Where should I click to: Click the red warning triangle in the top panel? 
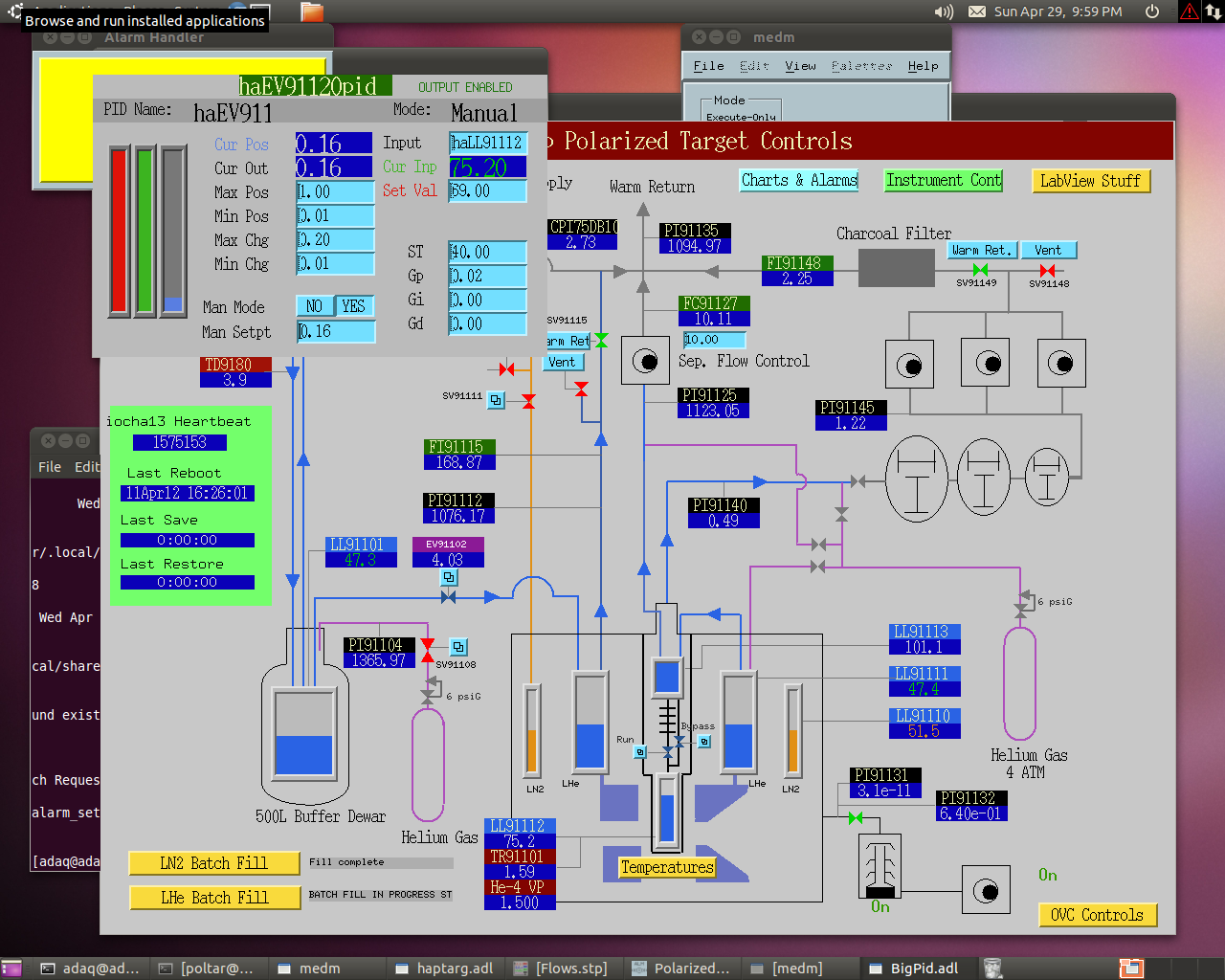[x=1190, y=11]
